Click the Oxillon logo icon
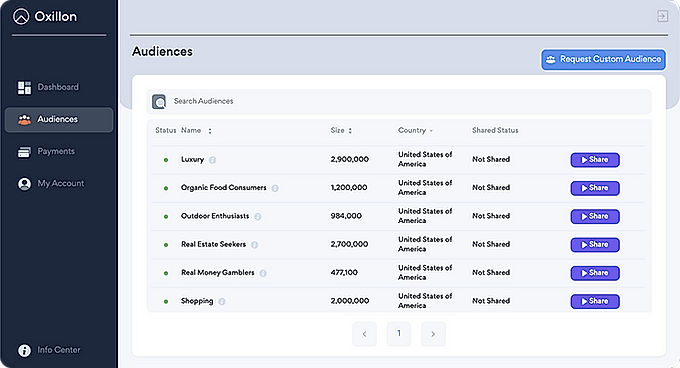The image size is (680, 368). click(x=21, y=17)
